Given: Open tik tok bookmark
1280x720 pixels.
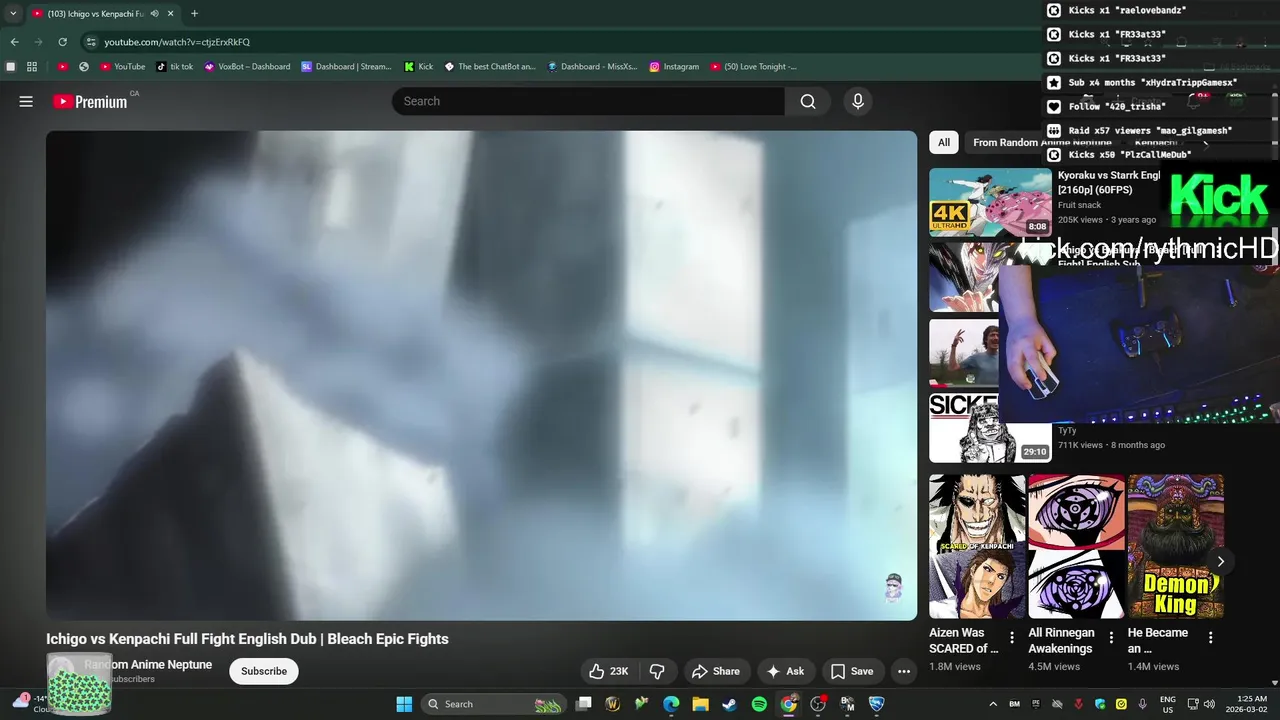Looking at the screenshot, I should [174, 67].
